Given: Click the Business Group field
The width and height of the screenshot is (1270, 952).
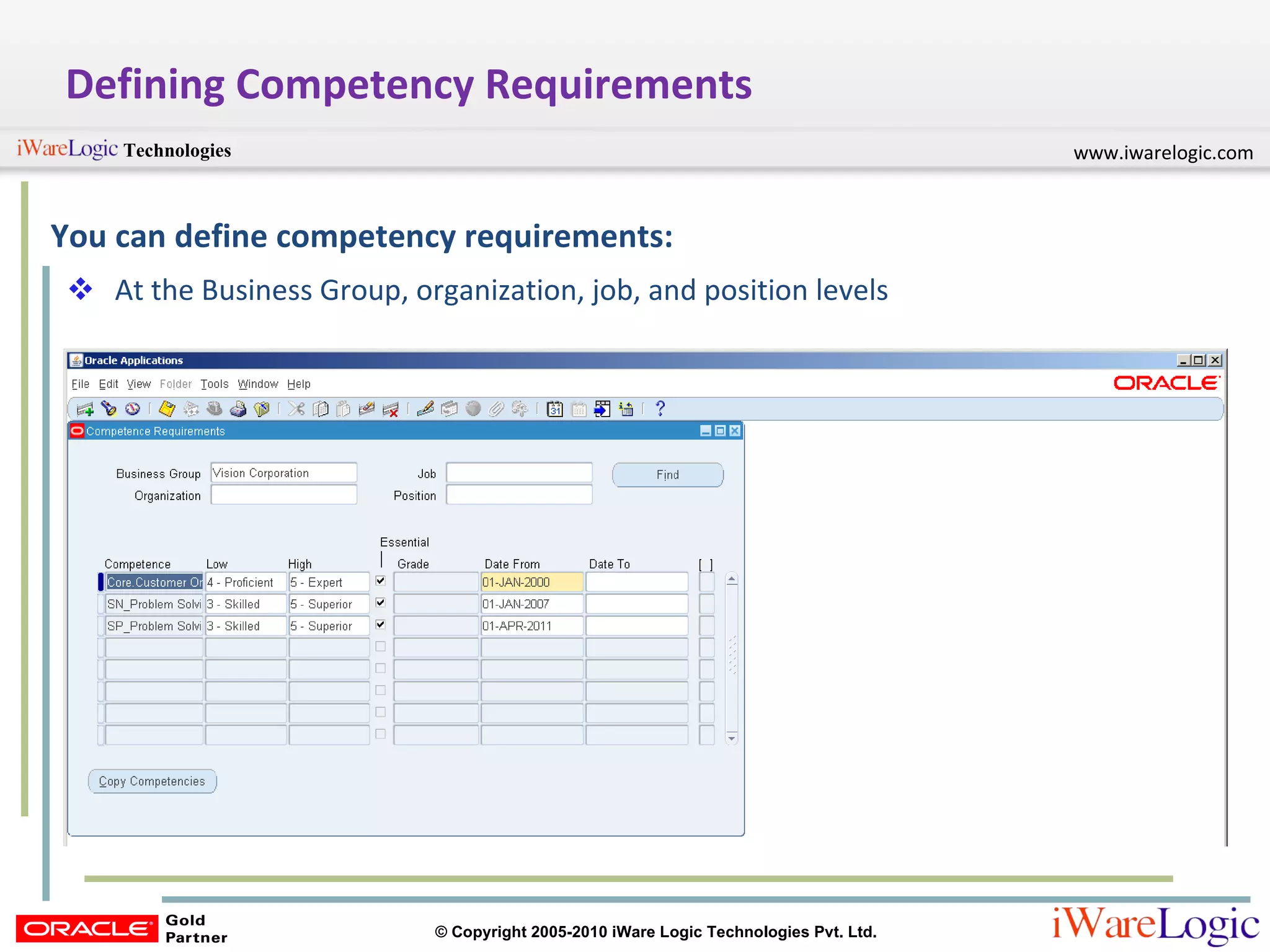Looking at the screenshot, I should pyautogui.click(x=284, y=473).
